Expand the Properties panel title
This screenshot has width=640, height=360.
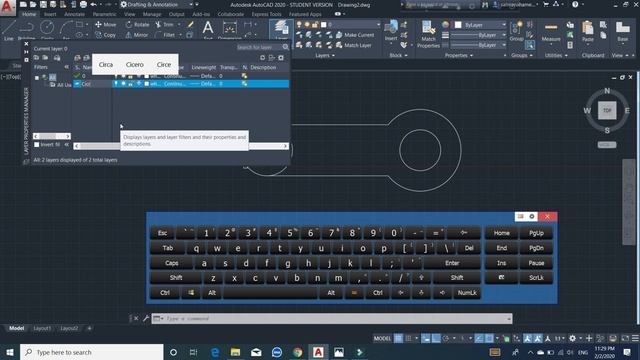coord(459,55)
